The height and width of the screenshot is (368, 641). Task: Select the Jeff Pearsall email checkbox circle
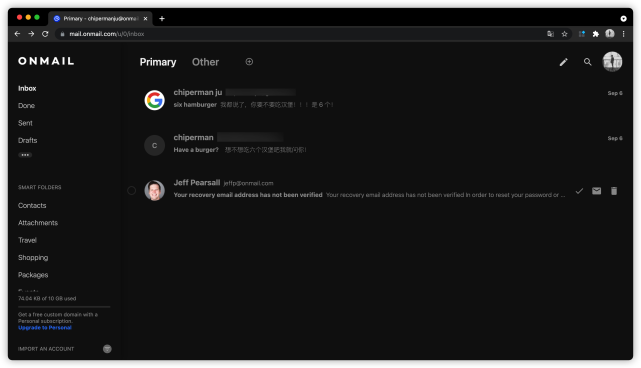(x=131, y=191)
